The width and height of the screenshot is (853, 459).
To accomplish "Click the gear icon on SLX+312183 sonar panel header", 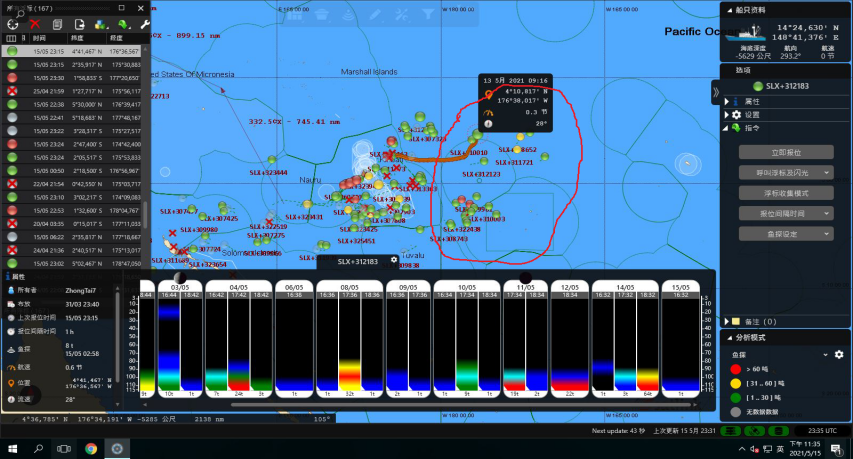I will (394, 261).
